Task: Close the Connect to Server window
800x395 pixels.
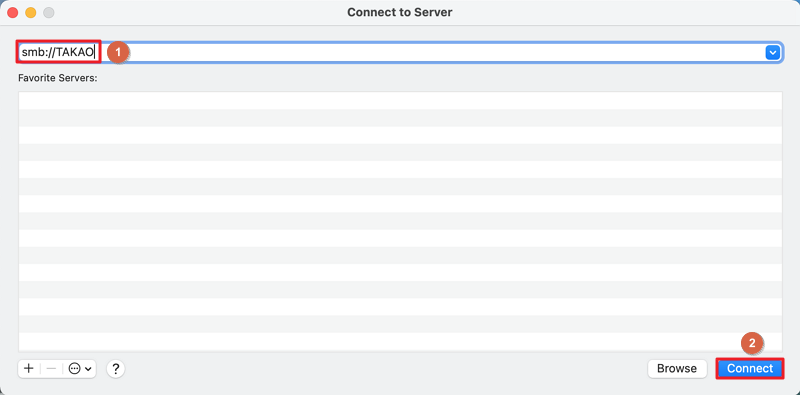Action: [x=12, y=12]
